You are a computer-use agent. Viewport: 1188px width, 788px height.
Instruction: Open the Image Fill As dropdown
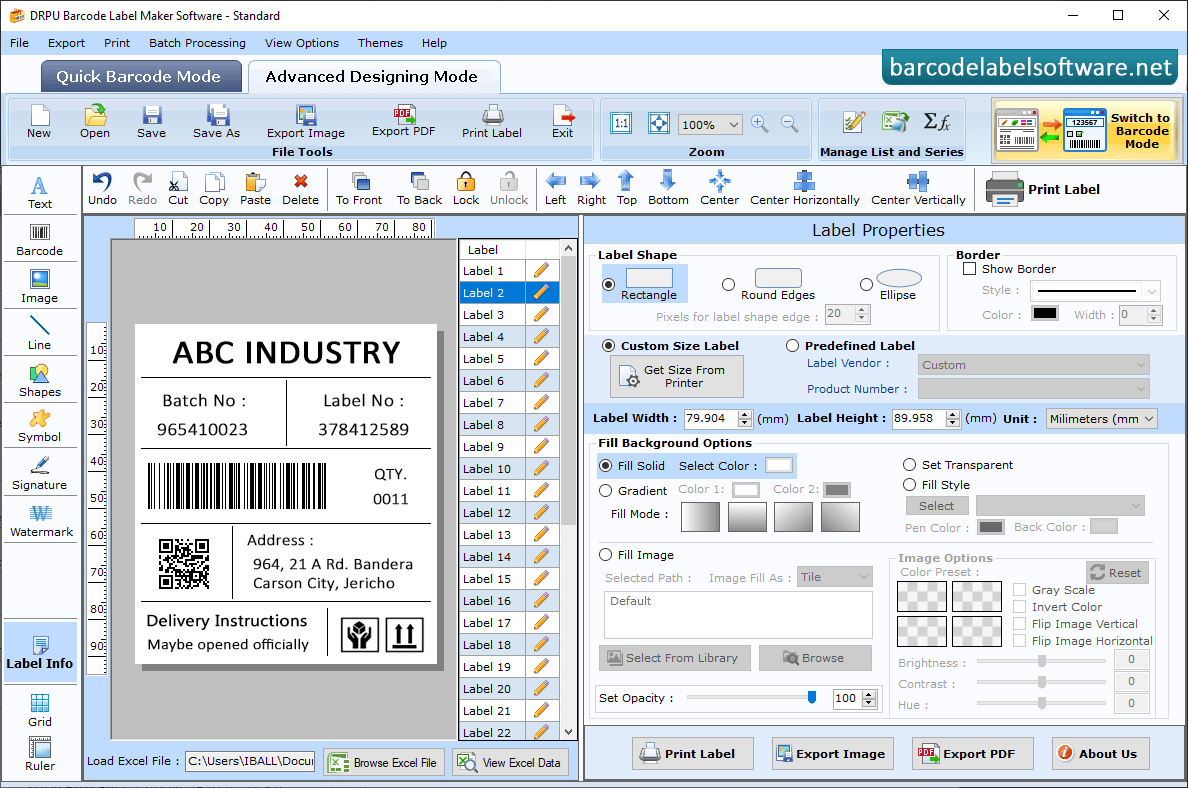[834, 577]
